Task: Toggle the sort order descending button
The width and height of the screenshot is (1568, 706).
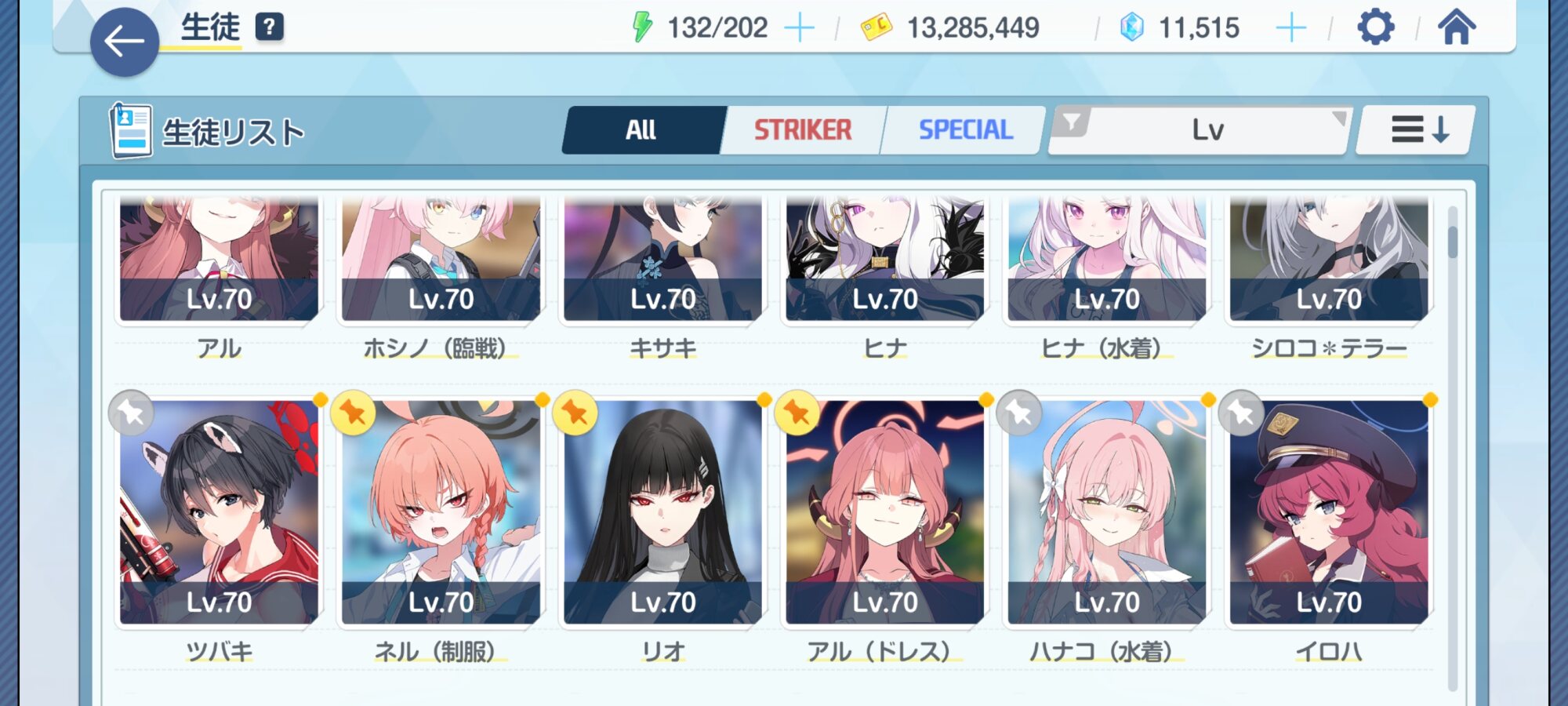Action: click(1418, 129)
